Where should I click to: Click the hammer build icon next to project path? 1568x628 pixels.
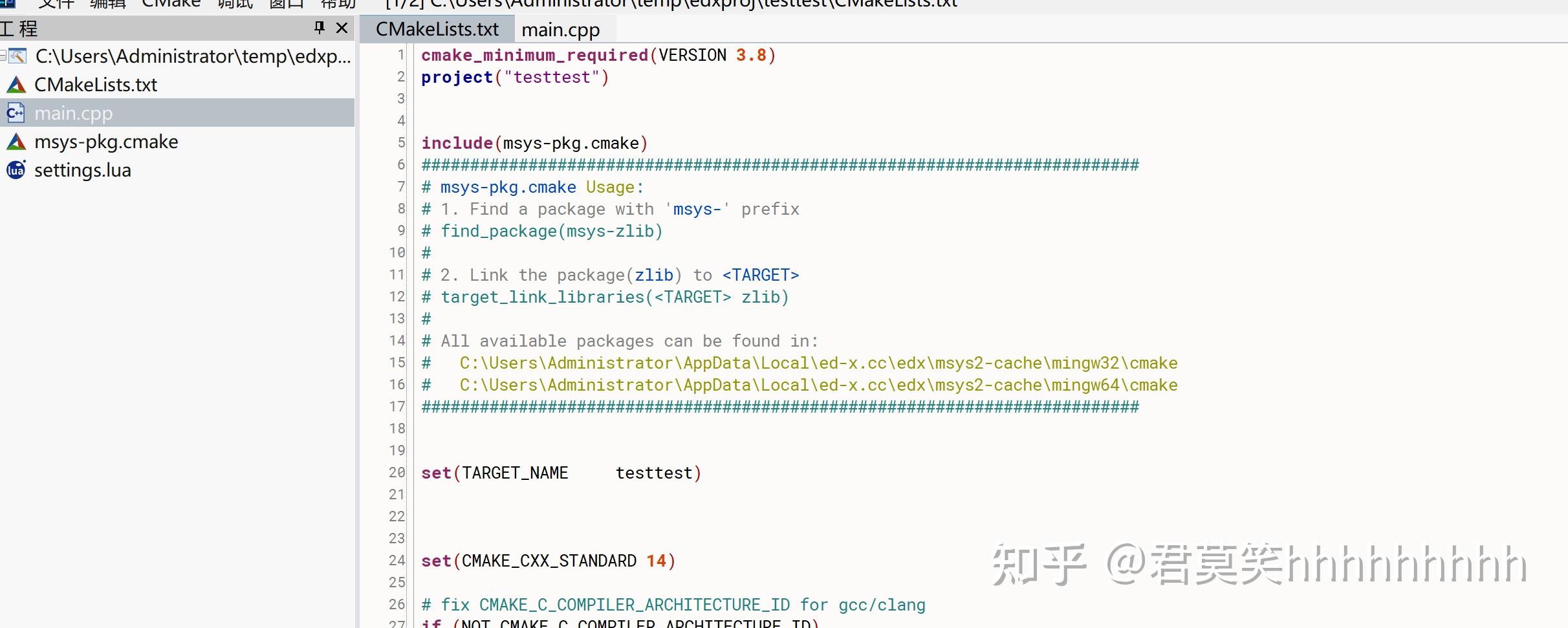click(x=19, y=56)
